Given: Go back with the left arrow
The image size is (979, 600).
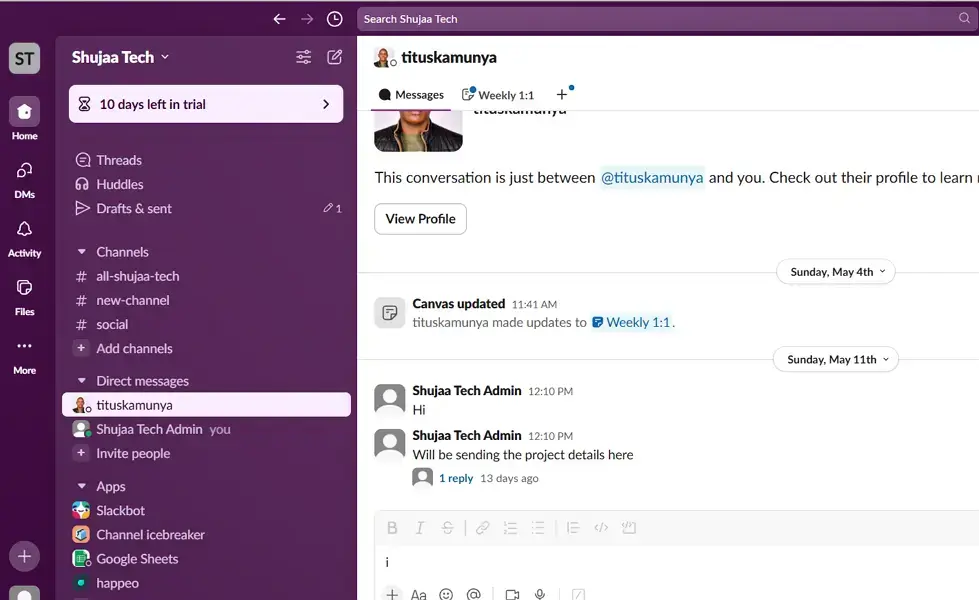Looking at the screenshot, I should 279,19.
